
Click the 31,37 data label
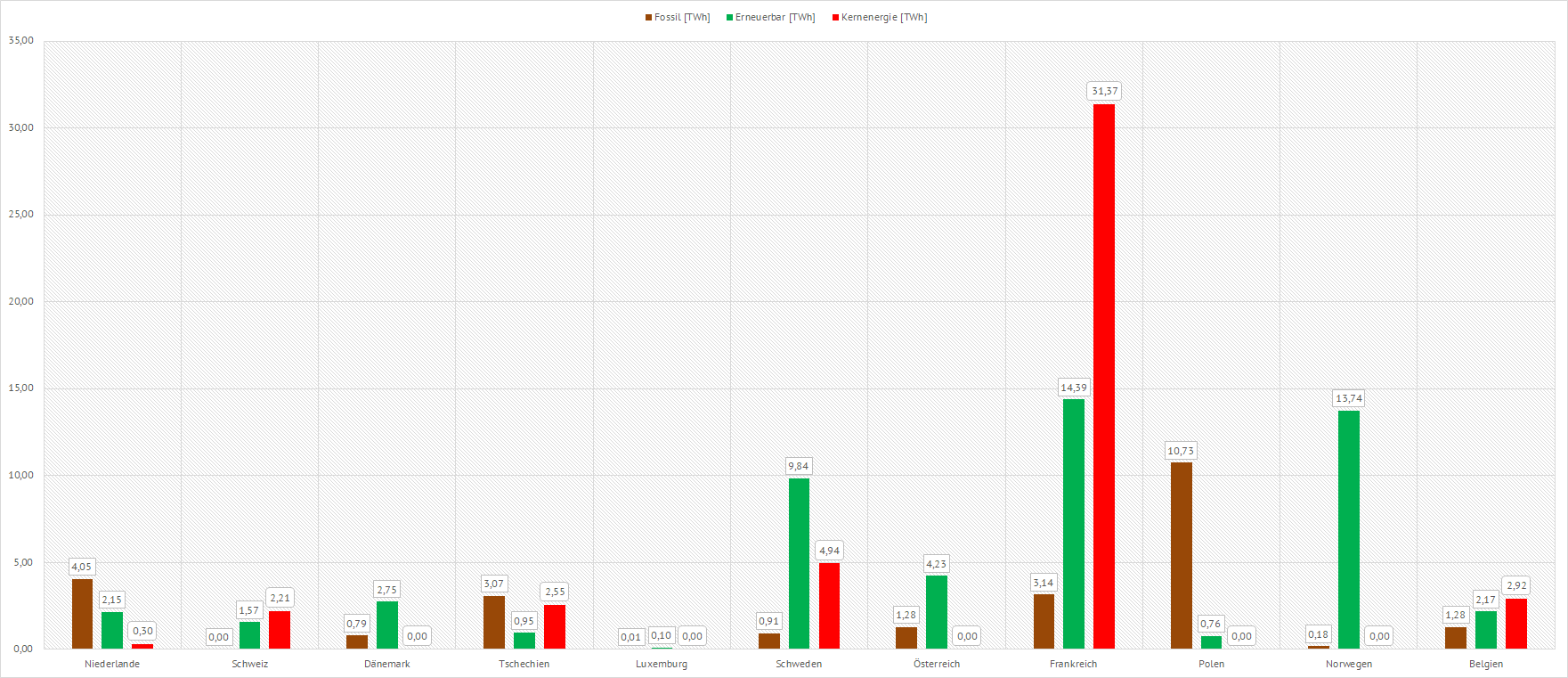1105,91
